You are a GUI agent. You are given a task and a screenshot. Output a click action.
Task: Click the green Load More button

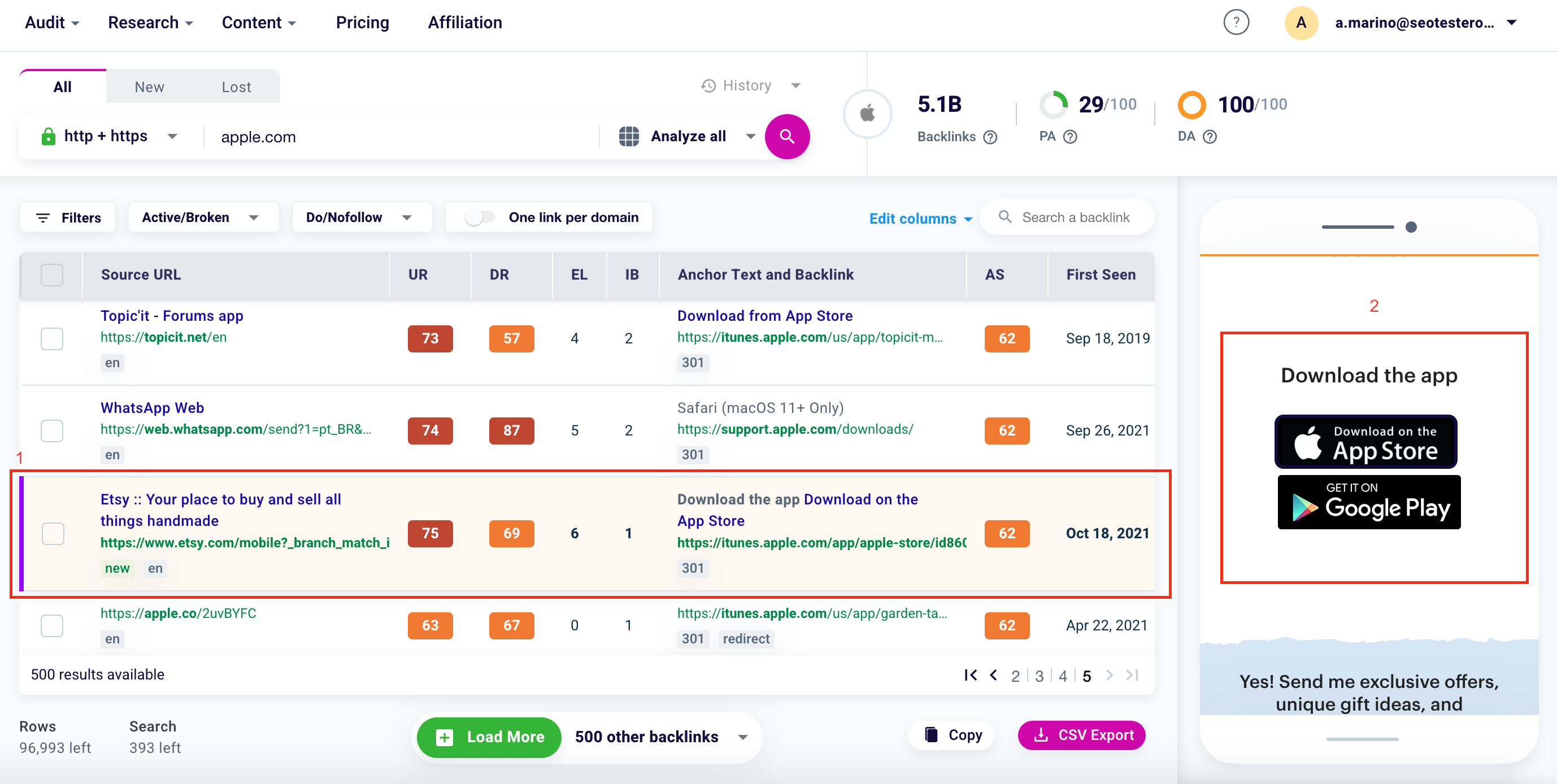click(x=489, y=737)
